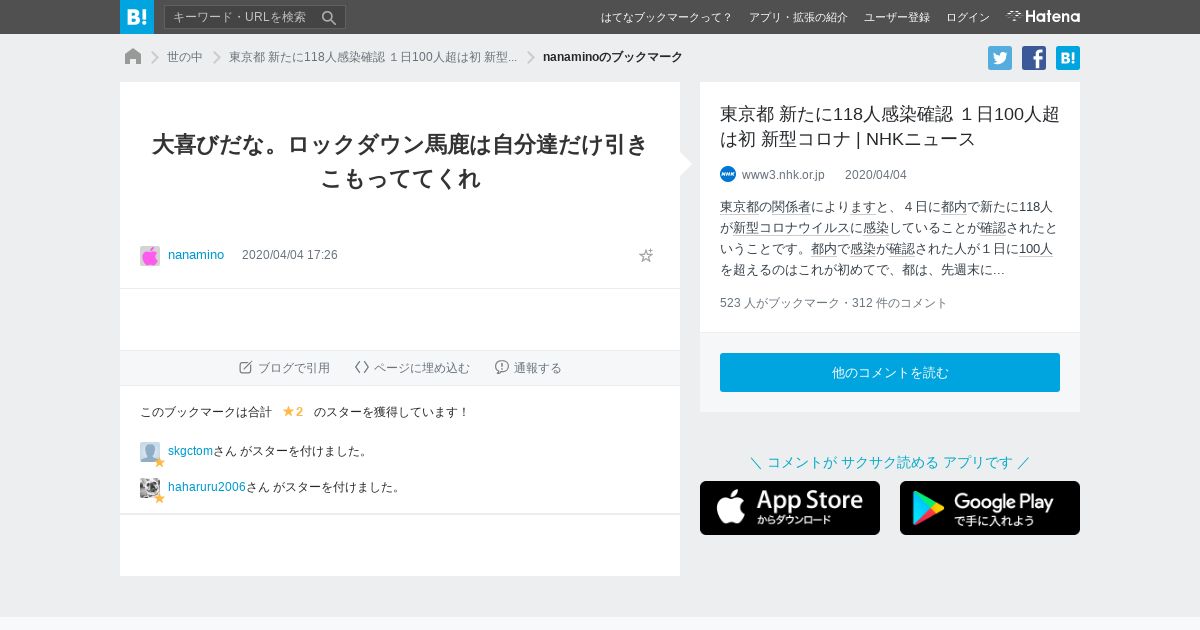Open 523 人がブックマーク count link
Screen dimensions: 1200x630
pyautogui.click(x=780, y=303)
